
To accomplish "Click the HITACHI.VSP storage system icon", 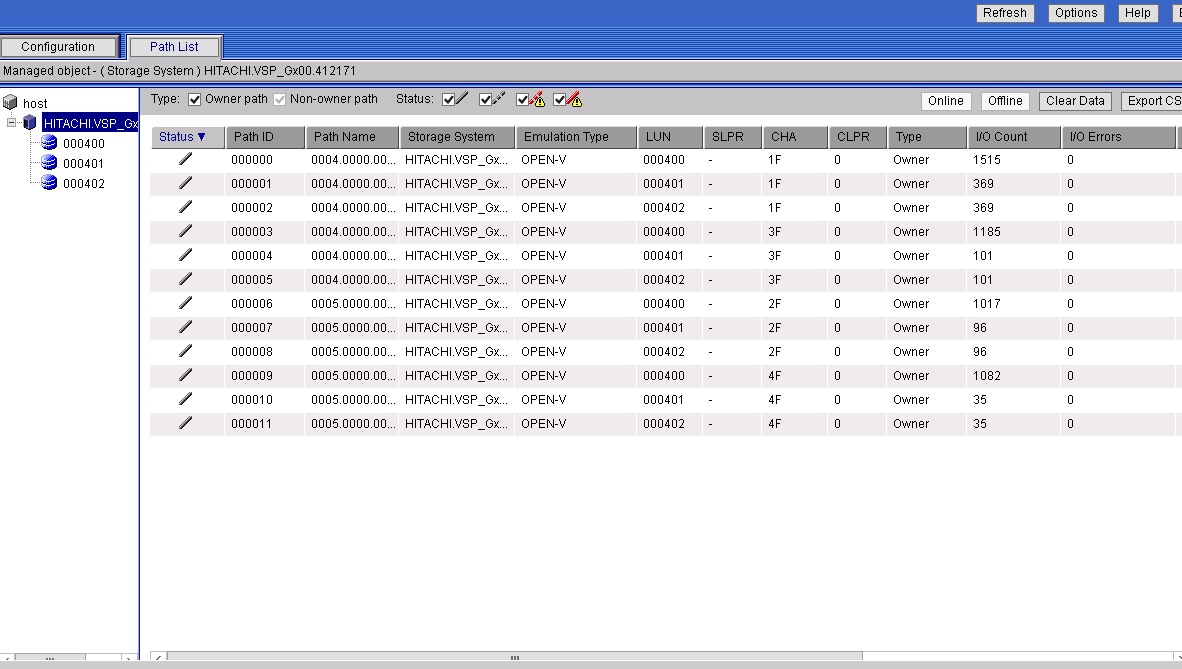I will tap(30, 122).
